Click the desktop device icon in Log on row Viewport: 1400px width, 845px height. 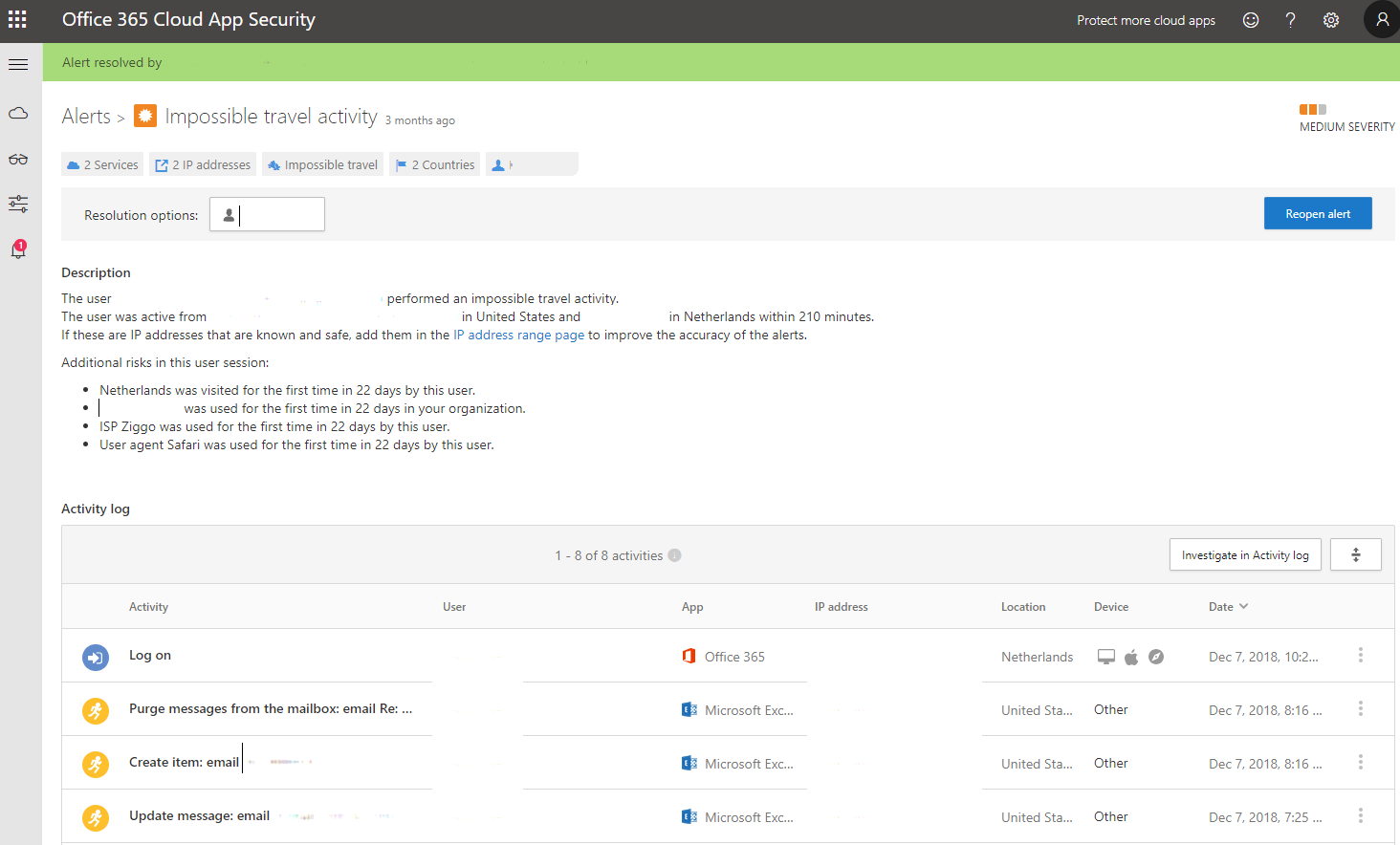[x=1106, y=657]
